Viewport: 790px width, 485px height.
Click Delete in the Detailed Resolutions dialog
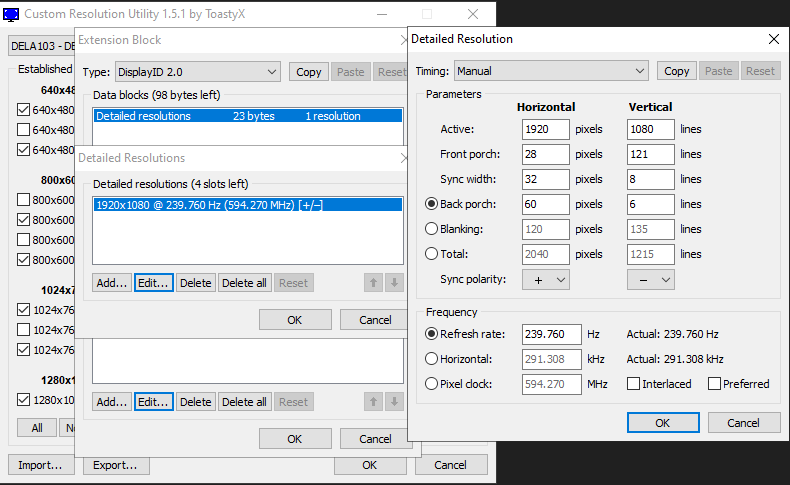195,283
